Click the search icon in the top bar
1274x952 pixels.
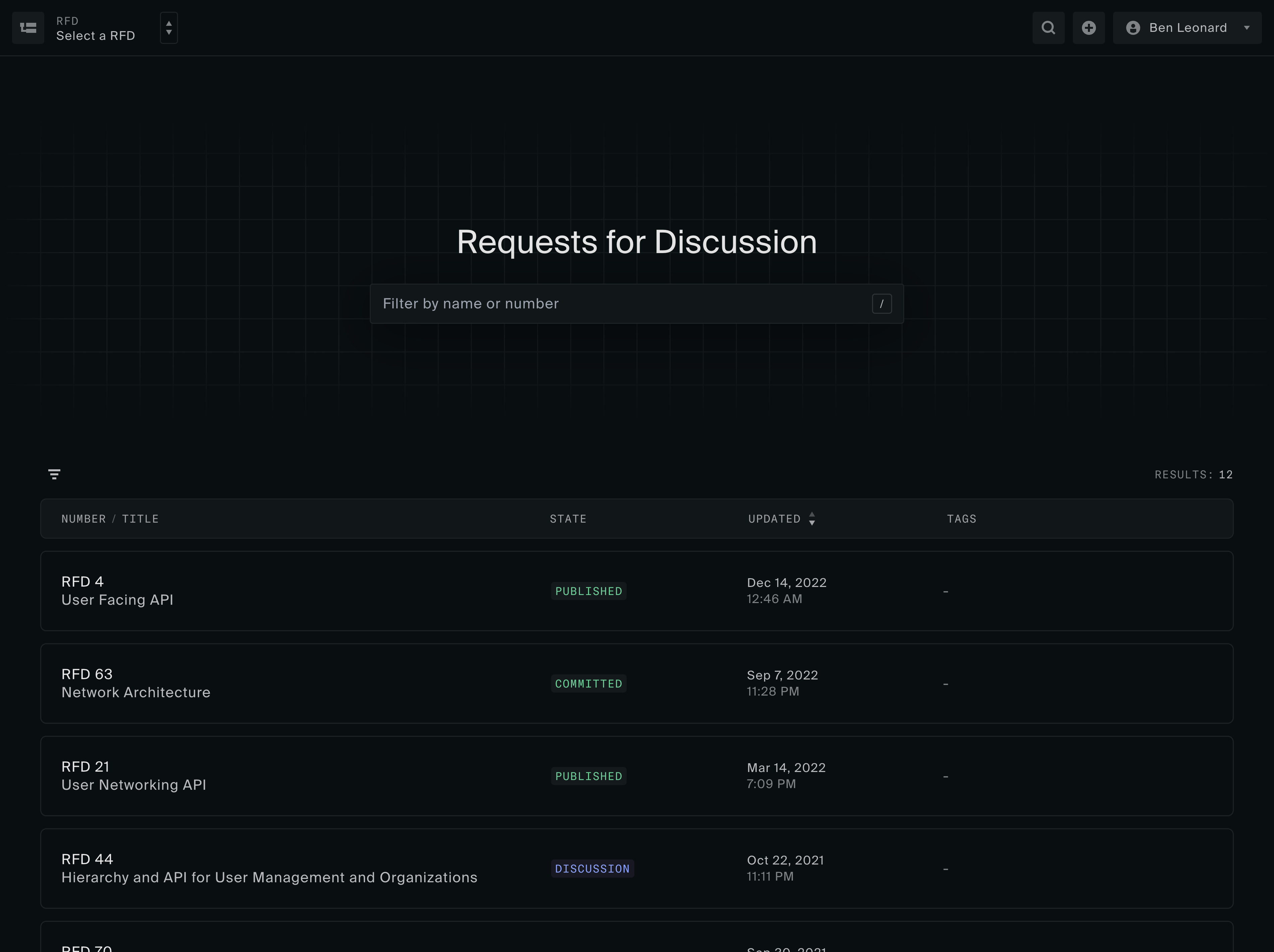[x=1048, y=27]
